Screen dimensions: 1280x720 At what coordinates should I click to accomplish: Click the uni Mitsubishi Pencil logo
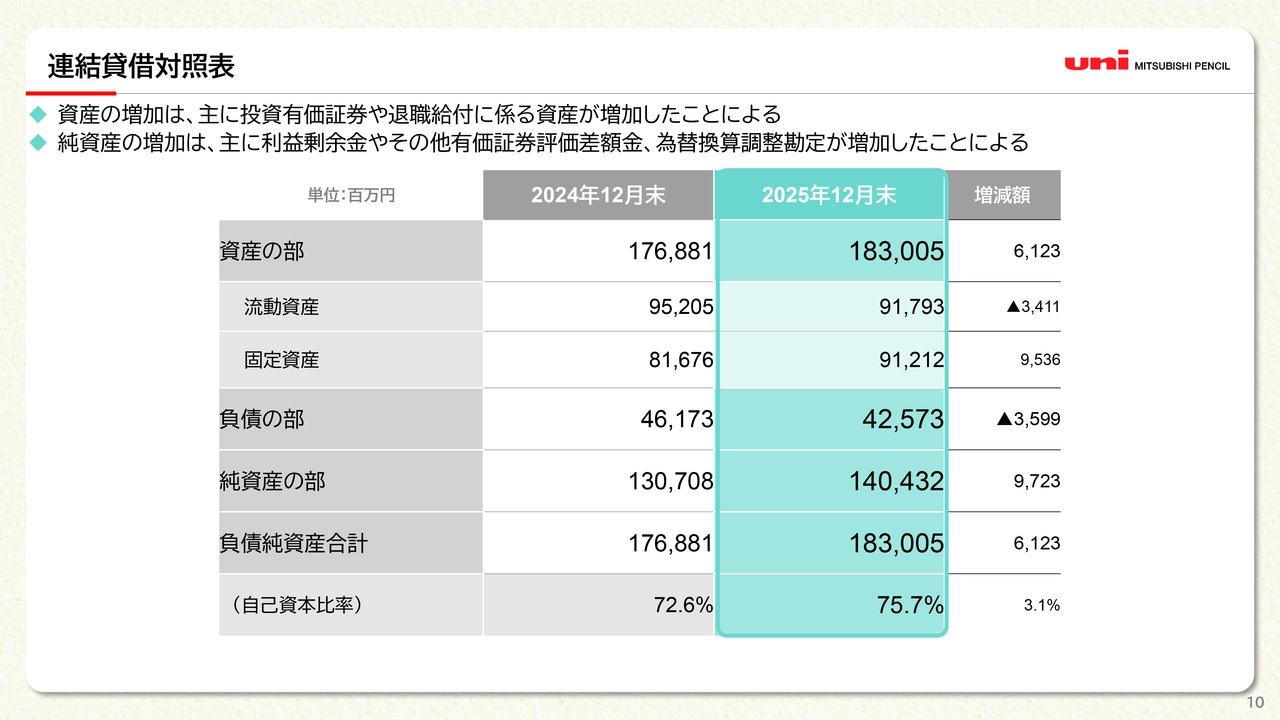pyautogui.click(x=1147, y=63)
